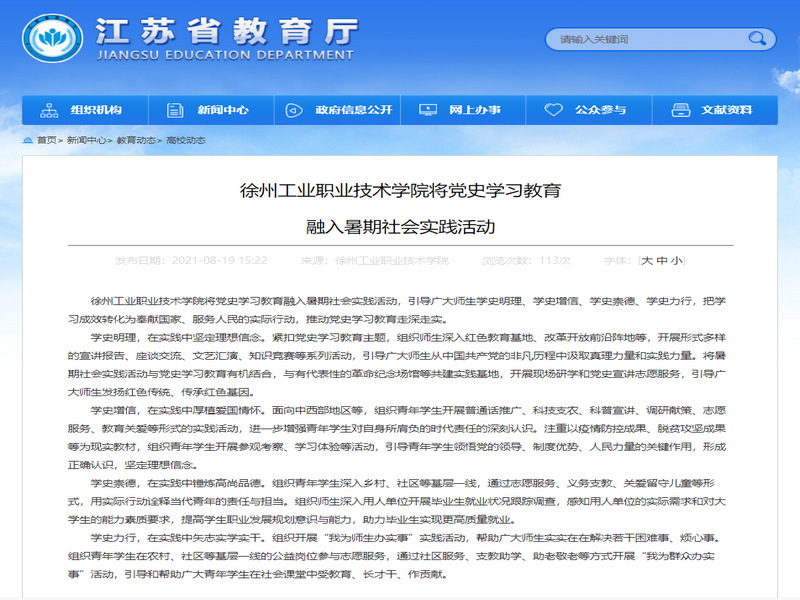
Task: Click the home icon in the breadcrumb
Action: pos(28,141)
